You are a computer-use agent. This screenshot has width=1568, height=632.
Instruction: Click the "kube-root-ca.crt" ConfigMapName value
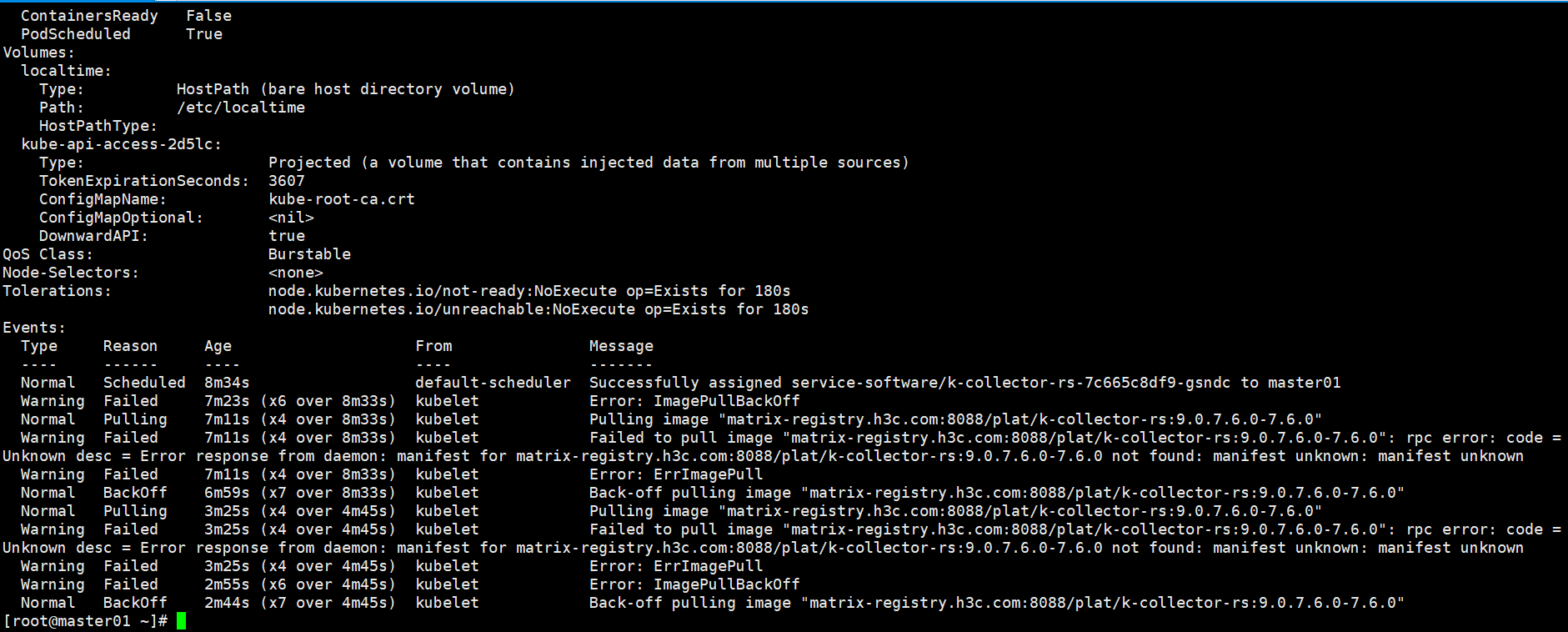342,199
